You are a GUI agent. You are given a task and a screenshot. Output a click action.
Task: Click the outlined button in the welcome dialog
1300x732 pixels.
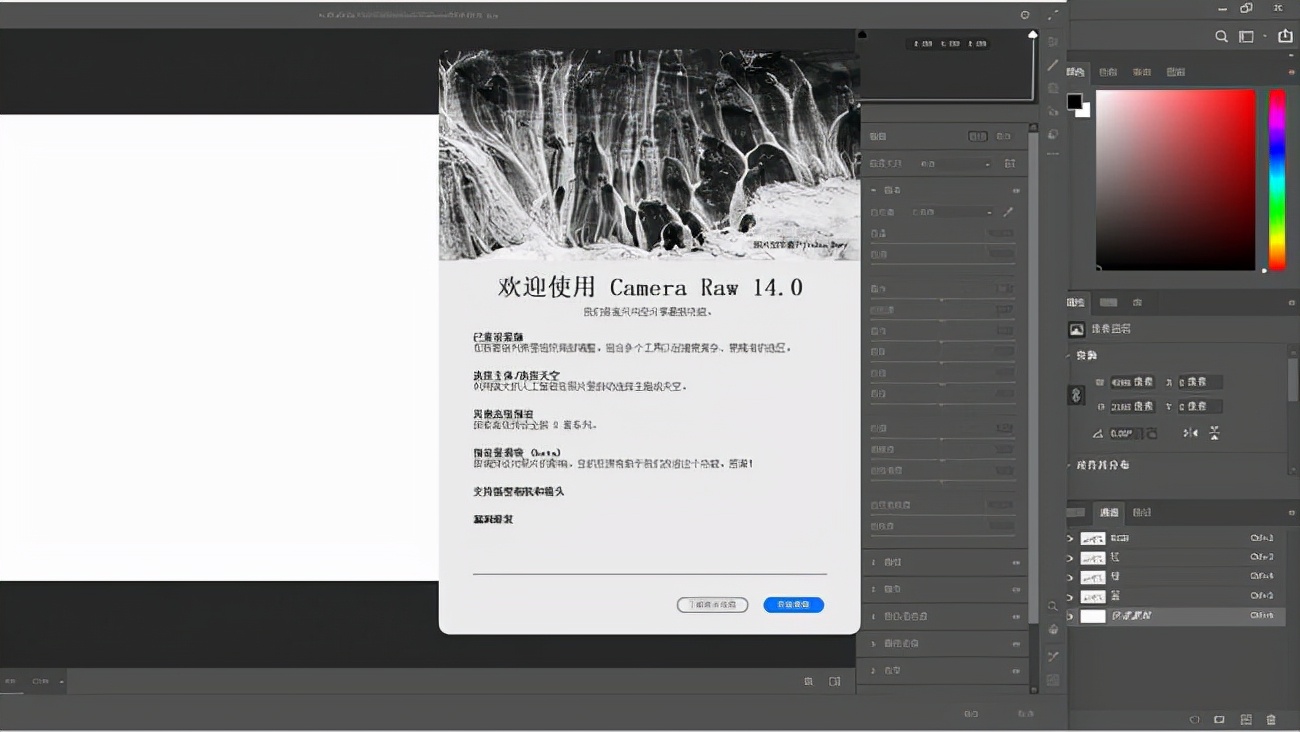712,605
